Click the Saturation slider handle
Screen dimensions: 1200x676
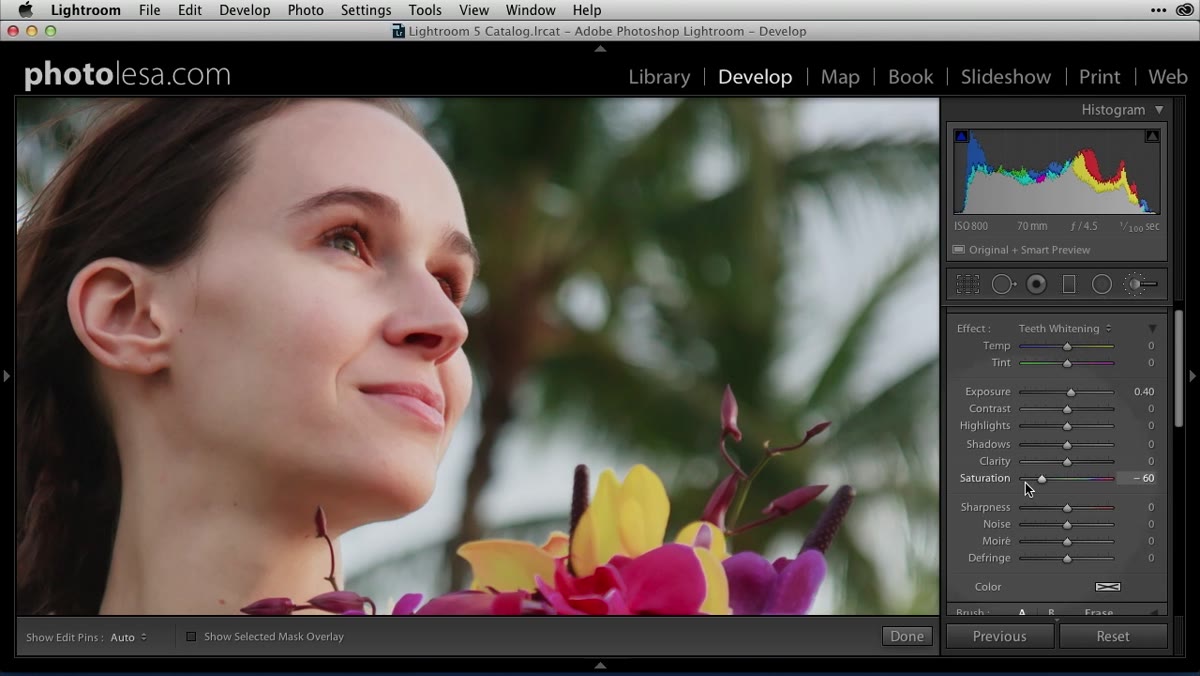(1042, 479)
